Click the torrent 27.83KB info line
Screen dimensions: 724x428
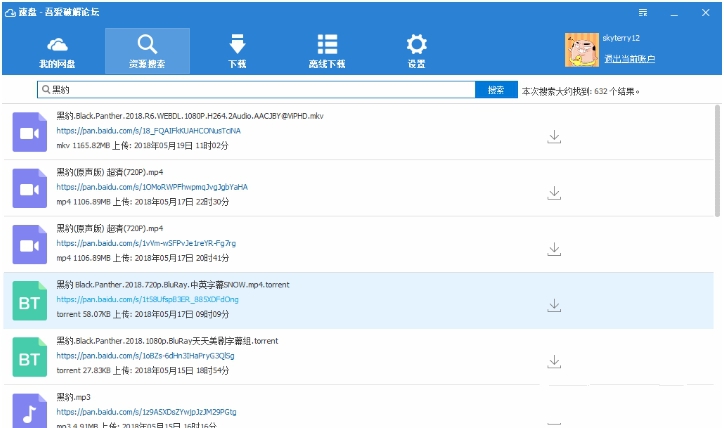coord(143,371)
